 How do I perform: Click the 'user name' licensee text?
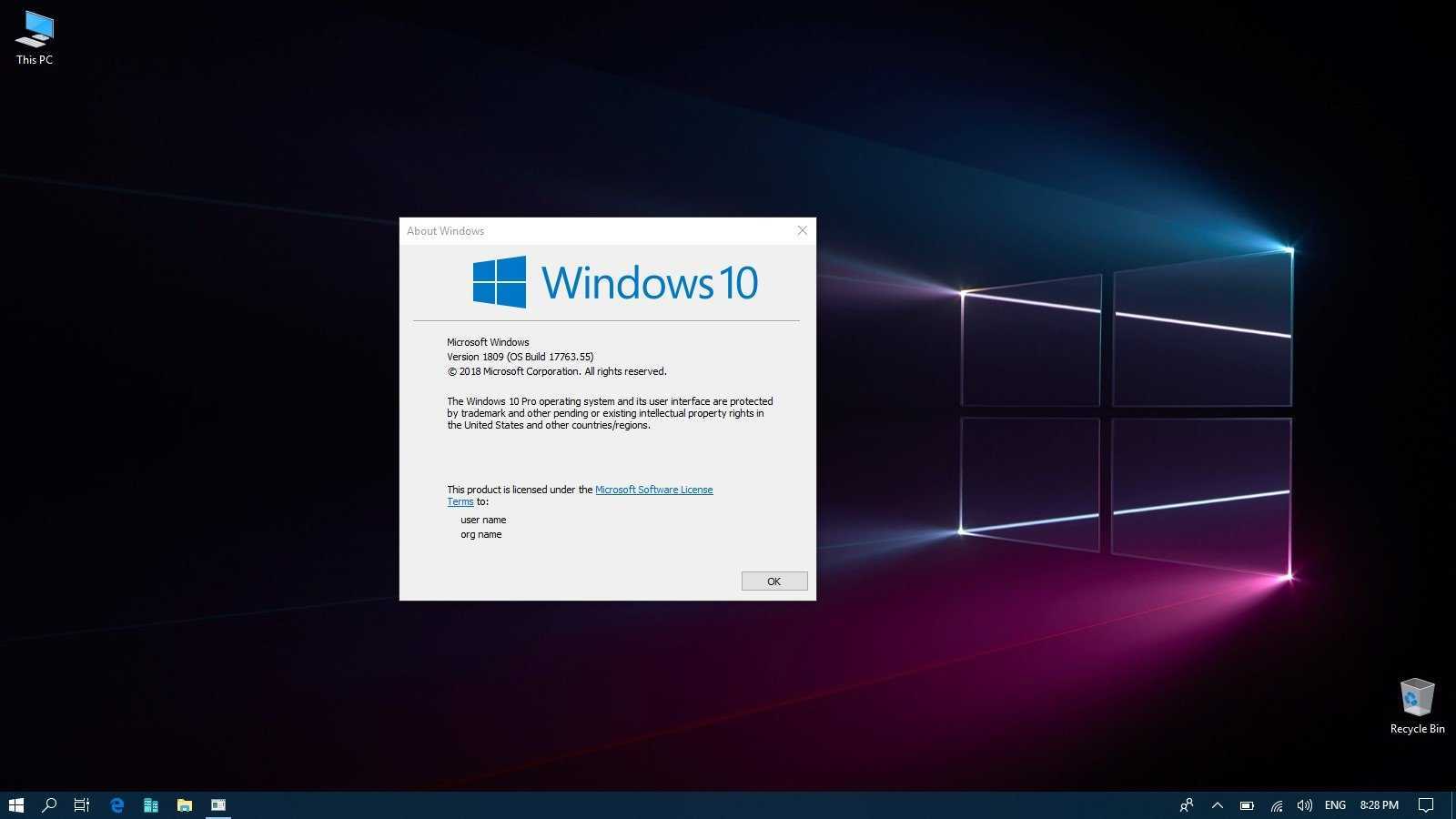[x=483, y=521]
